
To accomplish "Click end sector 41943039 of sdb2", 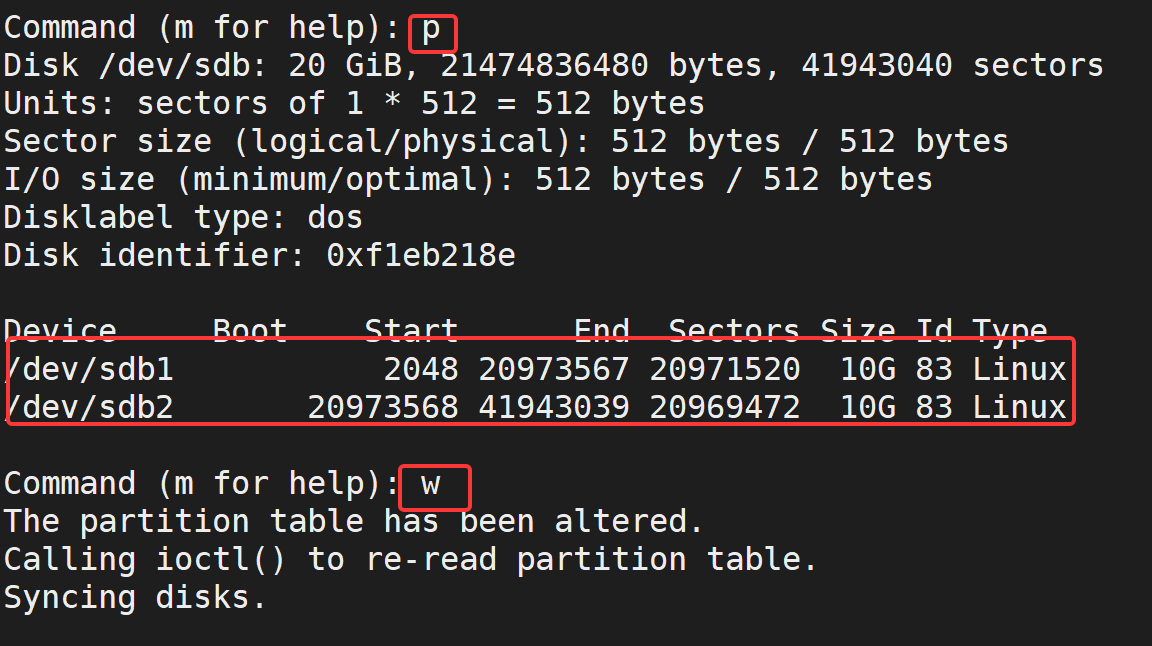I will pos(554,407).
